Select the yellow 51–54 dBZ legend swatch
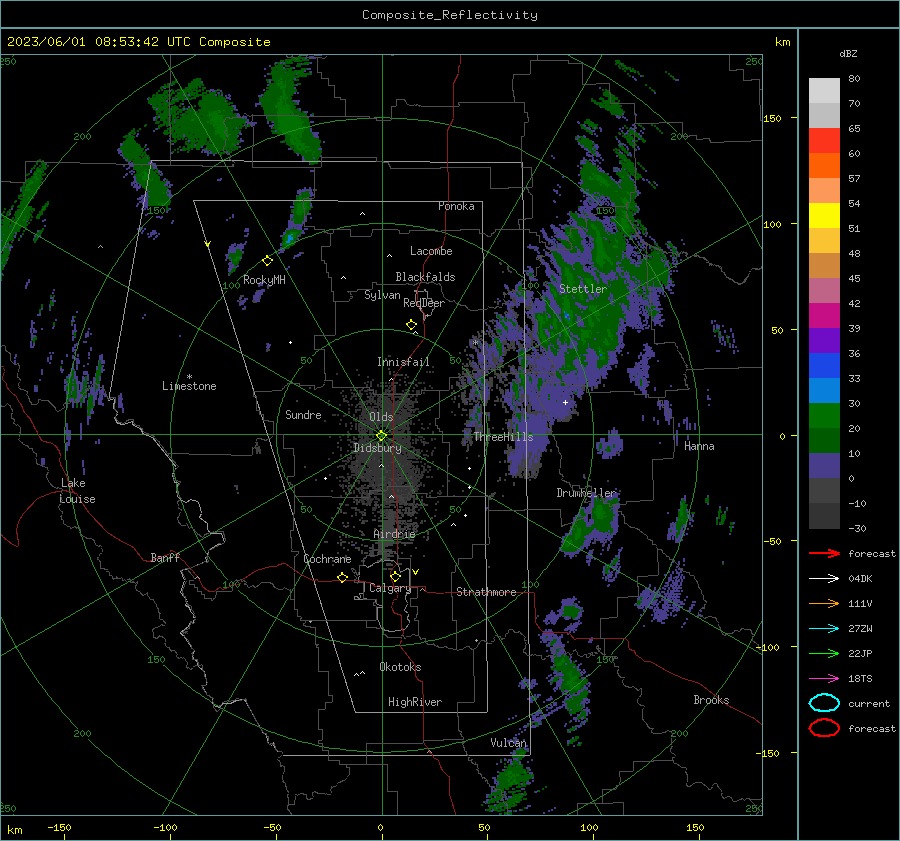The height and width of the screenshot is (841, 900). click(824, 216)
